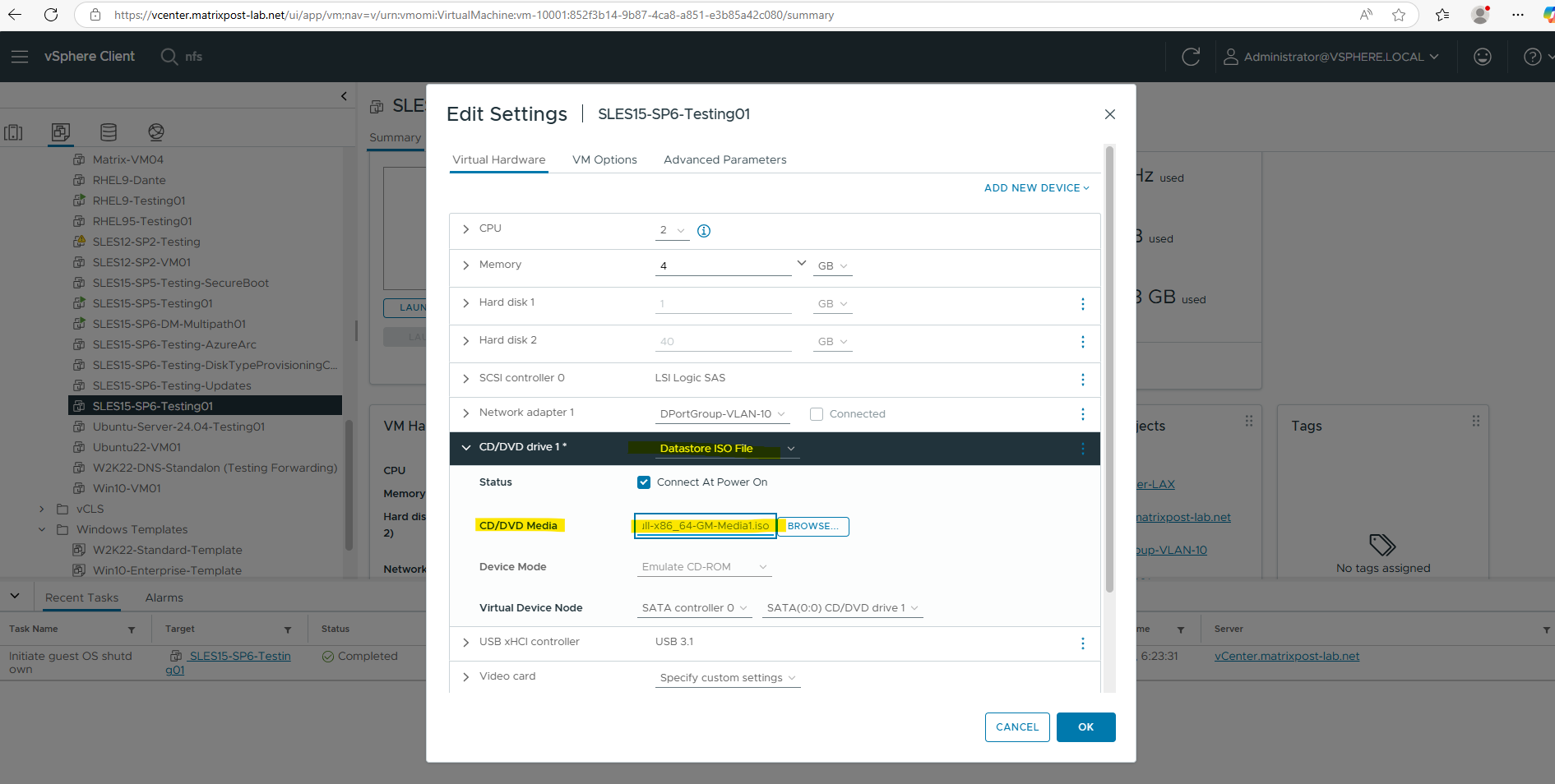The image size is (1555, 784).
Task: Switch to VMs and Templates view
Action: coord(61,132)
